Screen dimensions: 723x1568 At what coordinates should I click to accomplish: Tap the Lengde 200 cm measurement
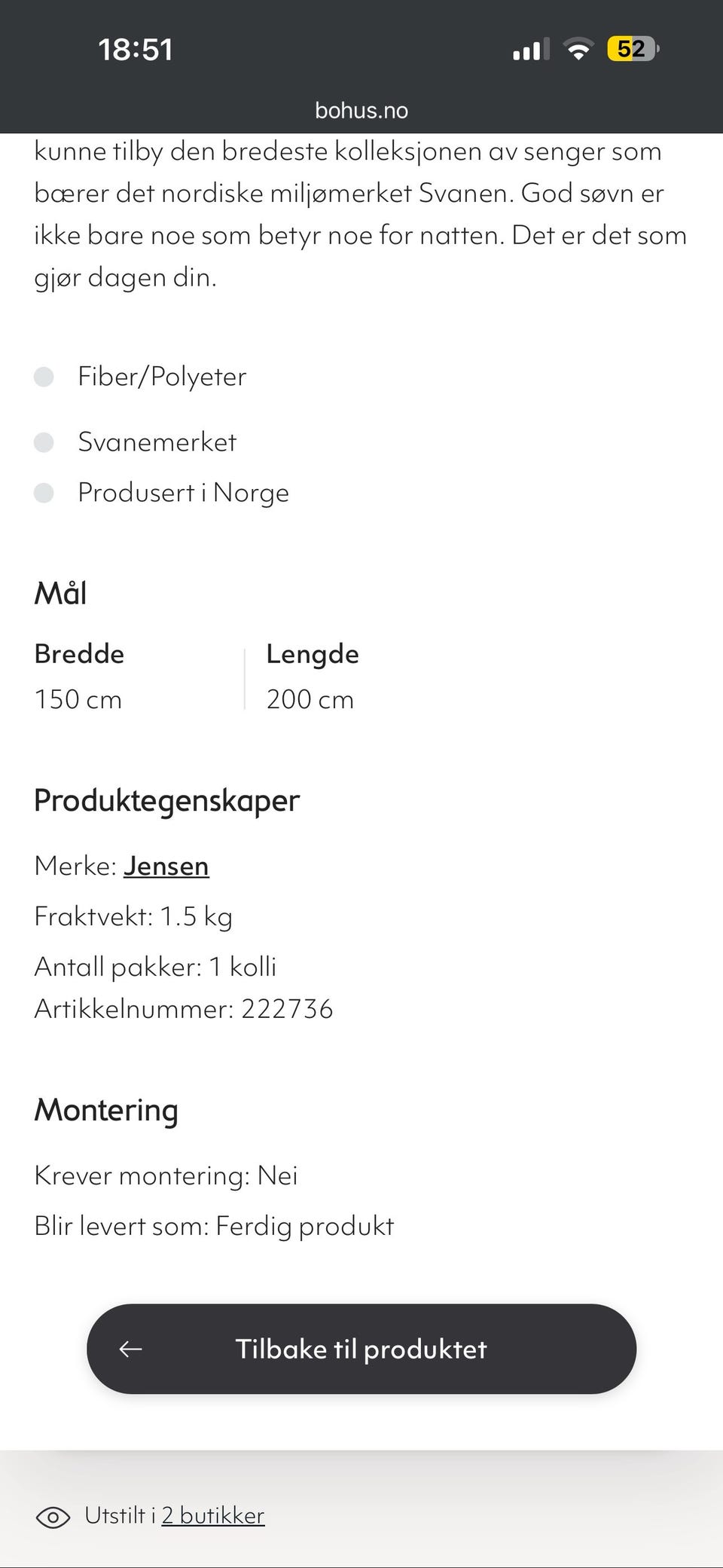tap(313, 677)
